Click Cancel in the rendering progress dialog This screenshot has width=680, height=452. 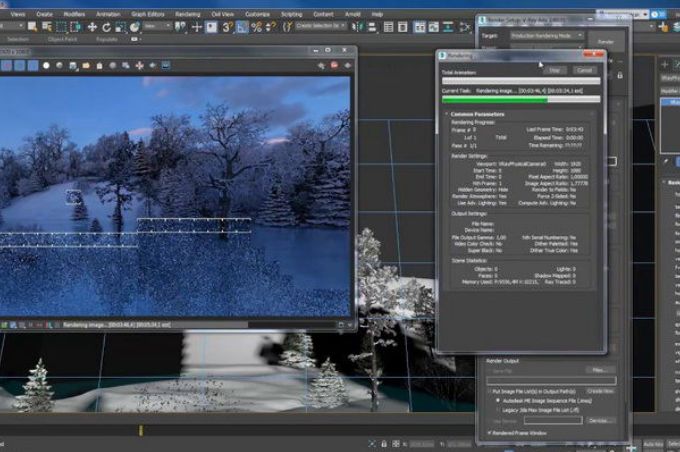pos(584,70)
